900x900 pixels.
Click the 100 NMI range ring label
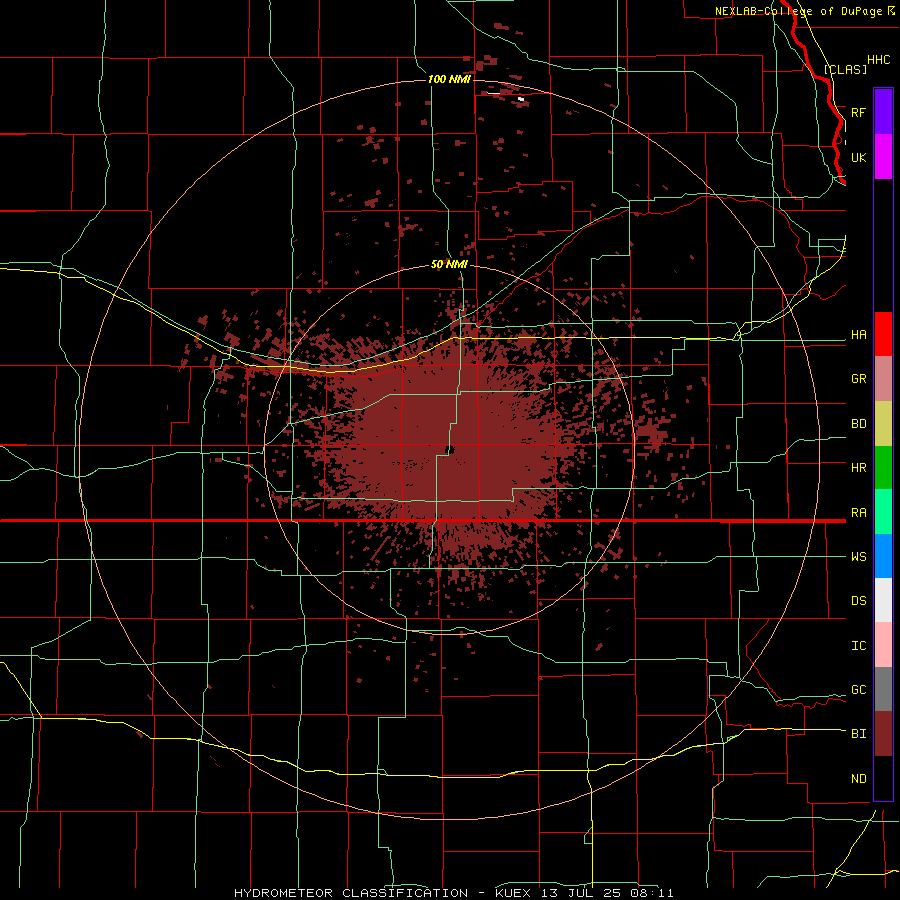pos(449,79)
